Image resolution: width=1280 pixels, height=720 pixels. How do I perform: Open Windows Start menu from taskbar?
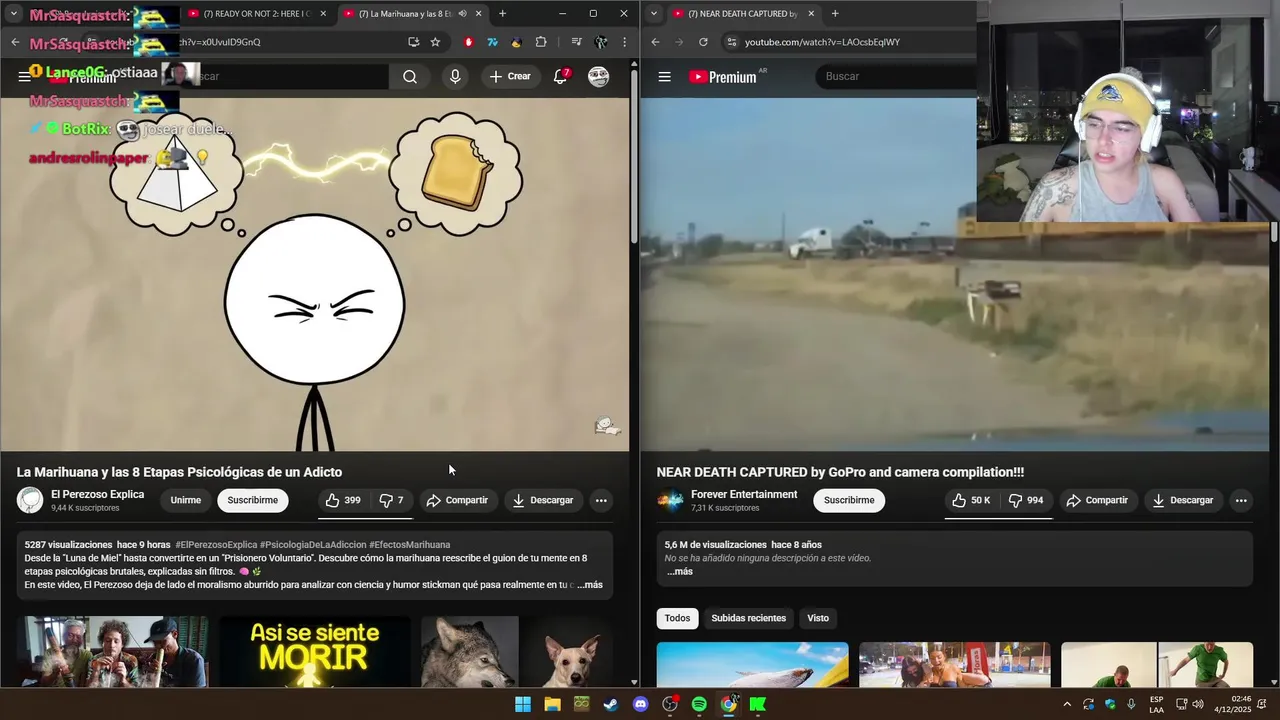[523, 704]
